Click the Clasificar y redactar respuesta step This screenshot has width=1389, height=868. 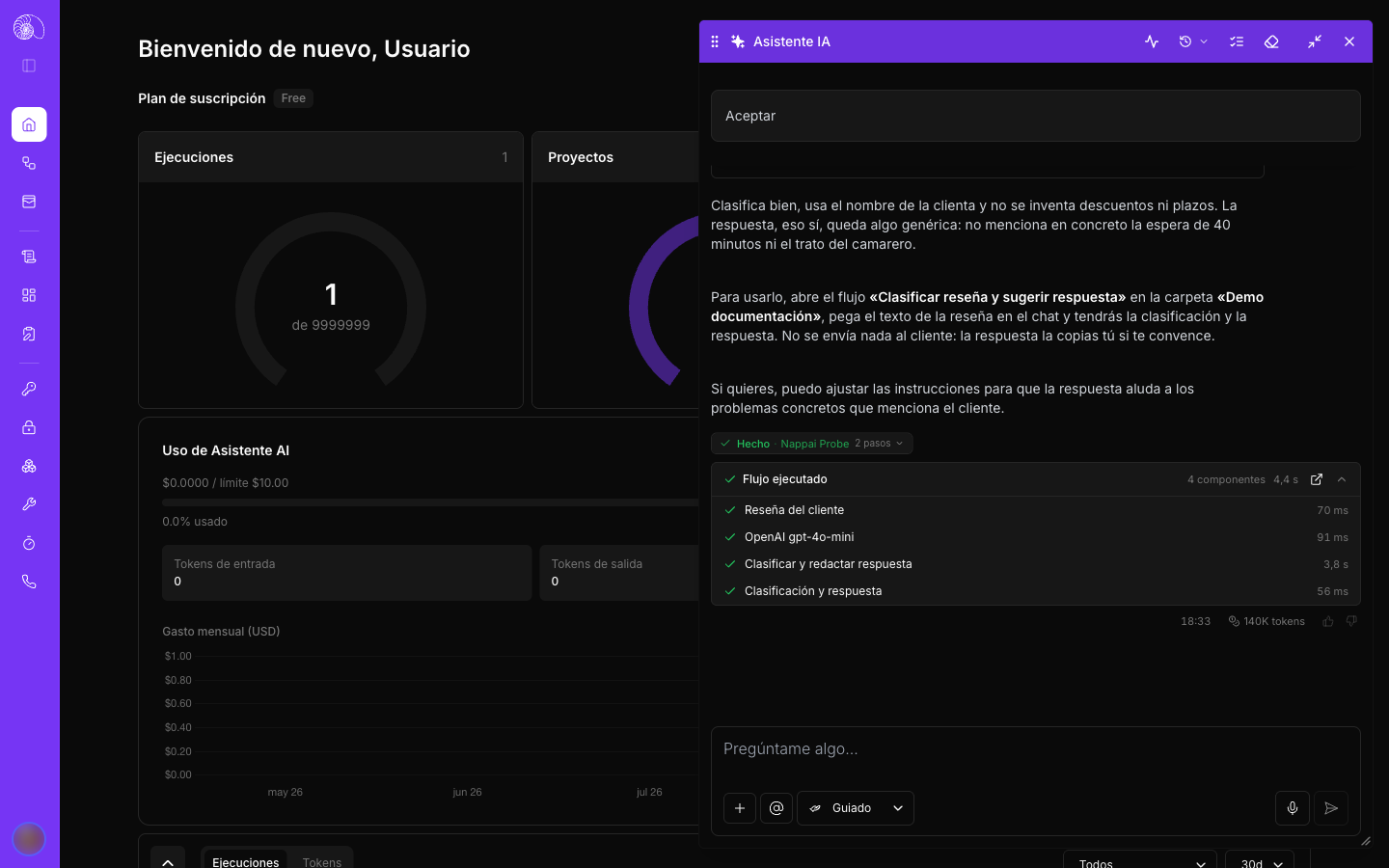point(1036,564)
